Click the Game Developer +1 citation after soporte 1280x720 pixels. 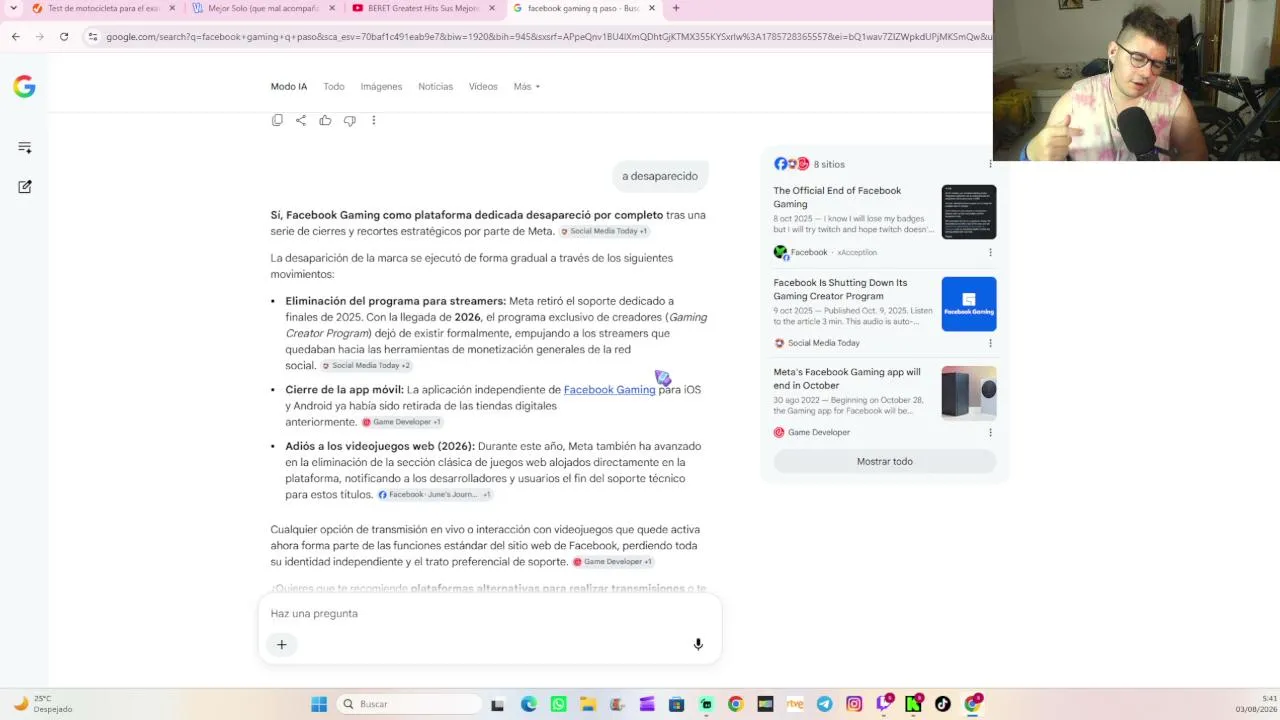pos(612,562)
